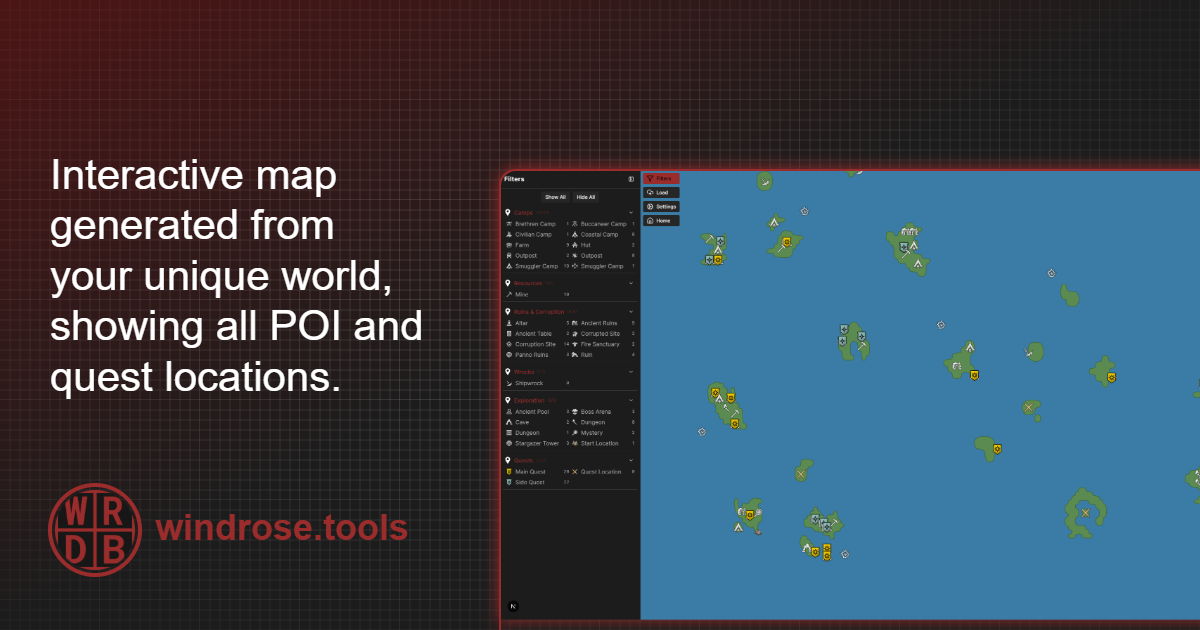The image size is (1200, 630).
Task: Open the Settings menu button
Action: [x=661, y=206]
